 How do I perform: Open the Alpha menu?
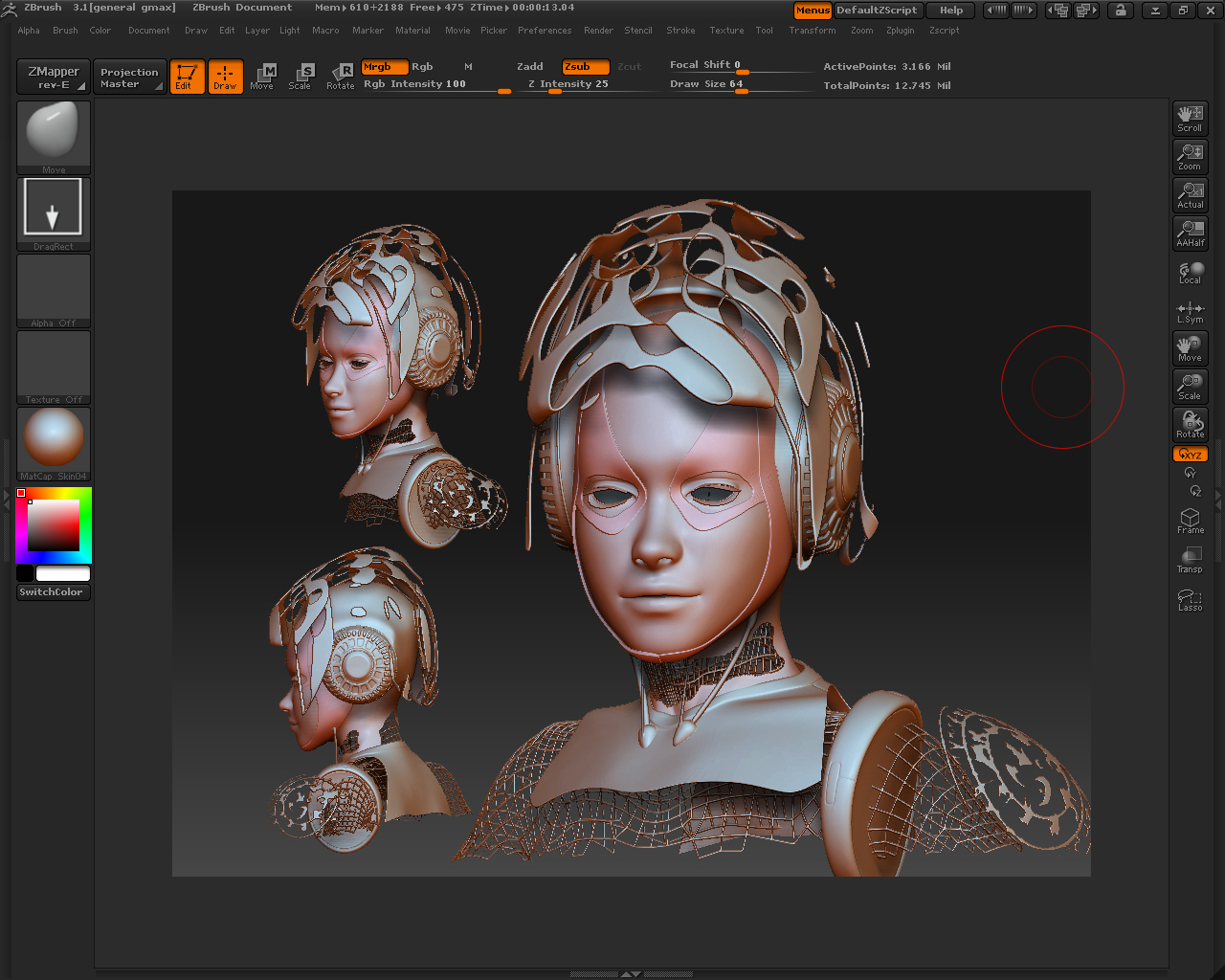point(29,31)
